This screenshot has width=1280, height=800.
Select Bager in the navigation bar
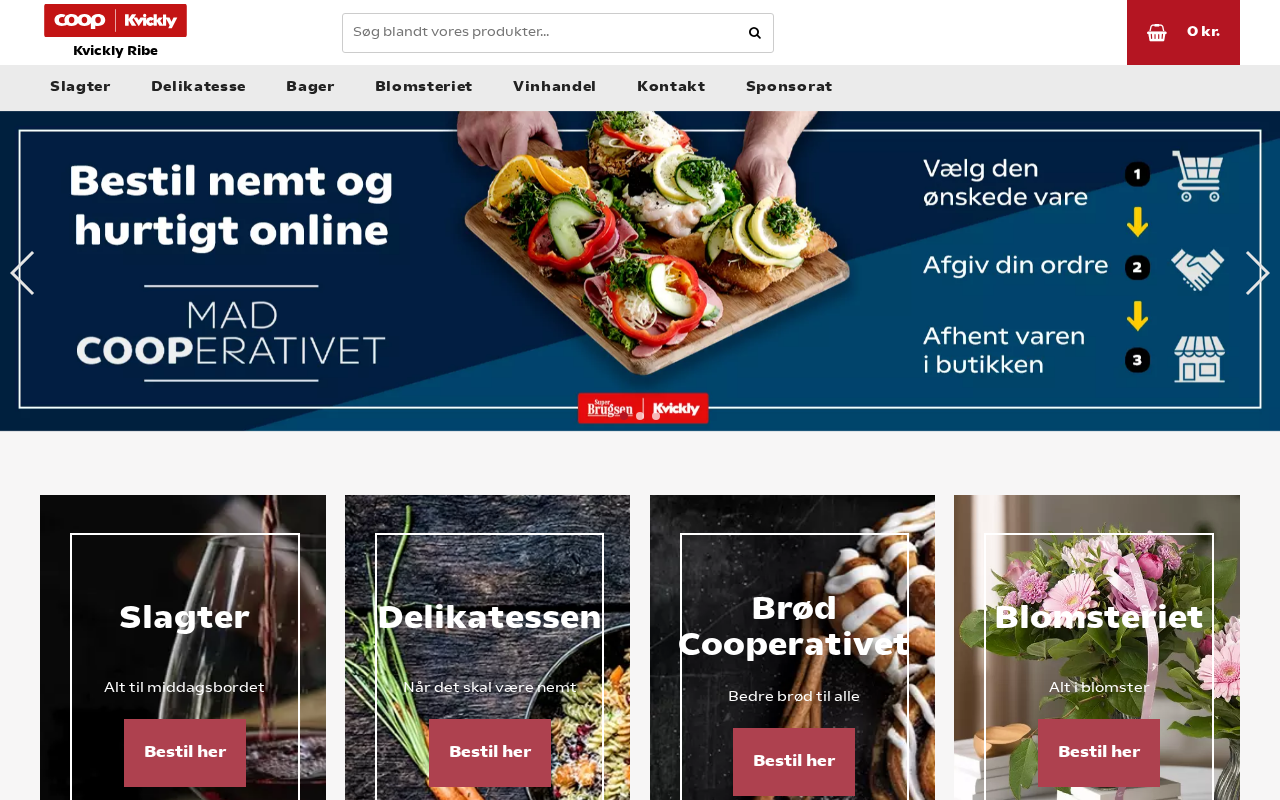pyautogui.click(x=310, y=87)
